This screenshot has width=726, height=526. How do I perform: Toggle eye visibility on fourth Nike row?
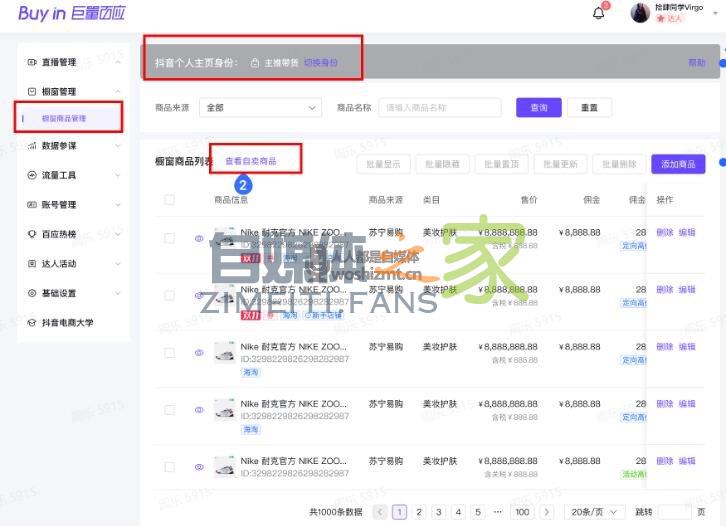pos(199,410)
